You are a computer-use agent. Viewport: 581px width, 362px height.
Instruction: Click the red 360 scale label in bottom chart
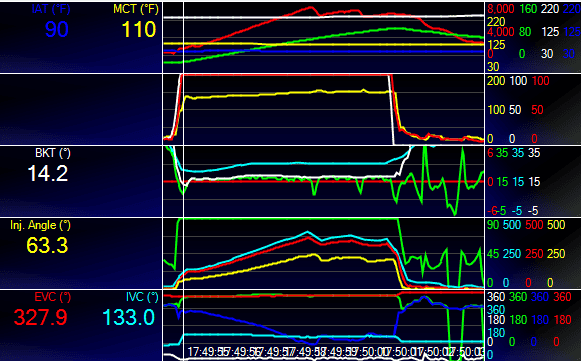(x=562, y=297)
